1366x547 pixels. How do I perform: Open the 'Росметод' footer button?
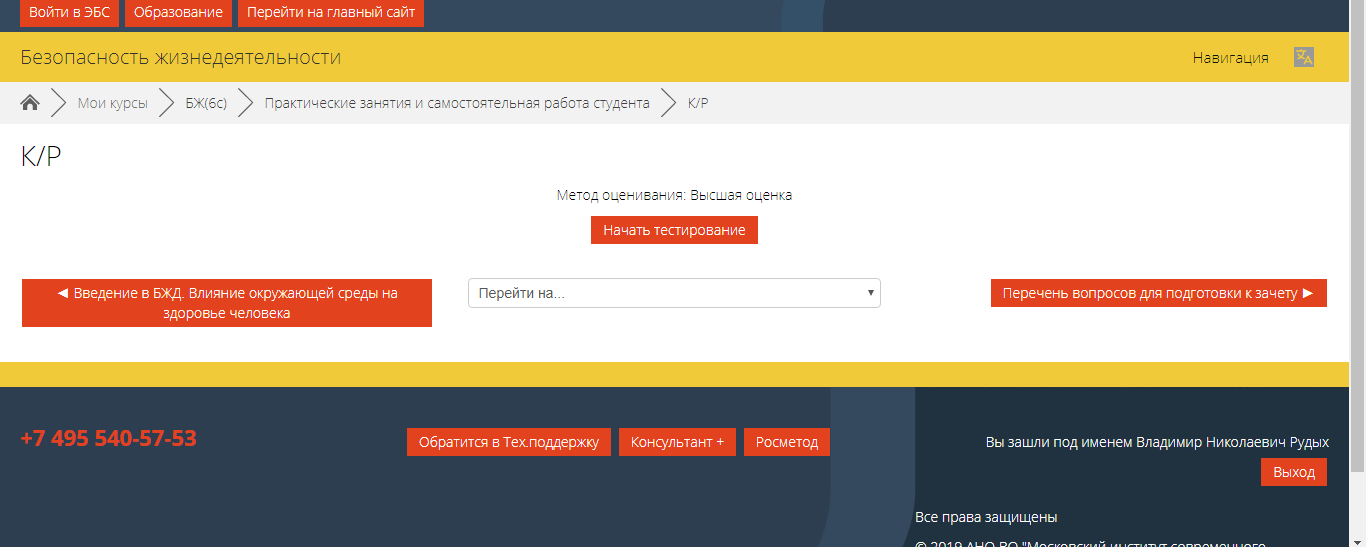[x=786, y=442]
